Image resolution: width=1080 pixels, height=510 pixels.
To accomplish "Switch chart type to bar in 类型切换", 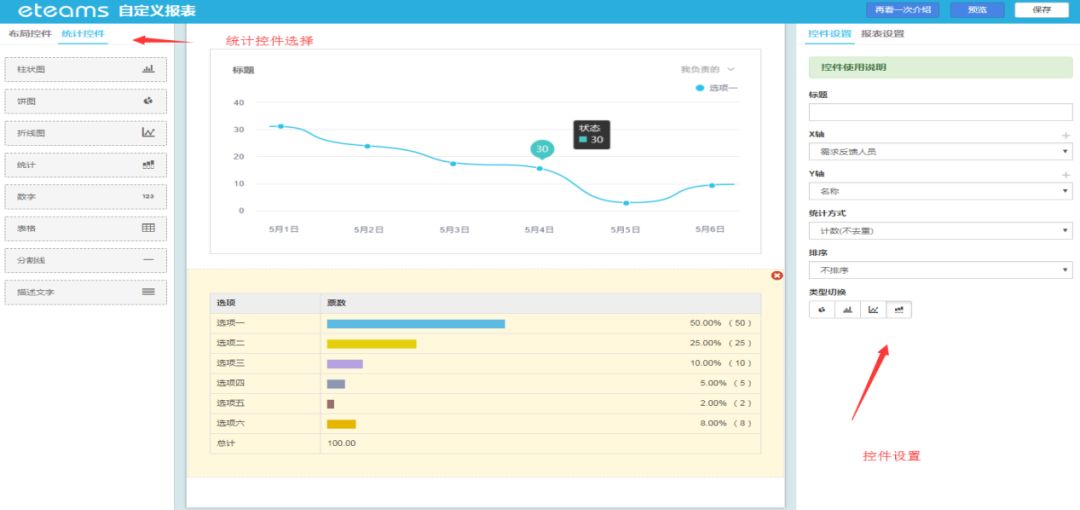I will [848, 310].
